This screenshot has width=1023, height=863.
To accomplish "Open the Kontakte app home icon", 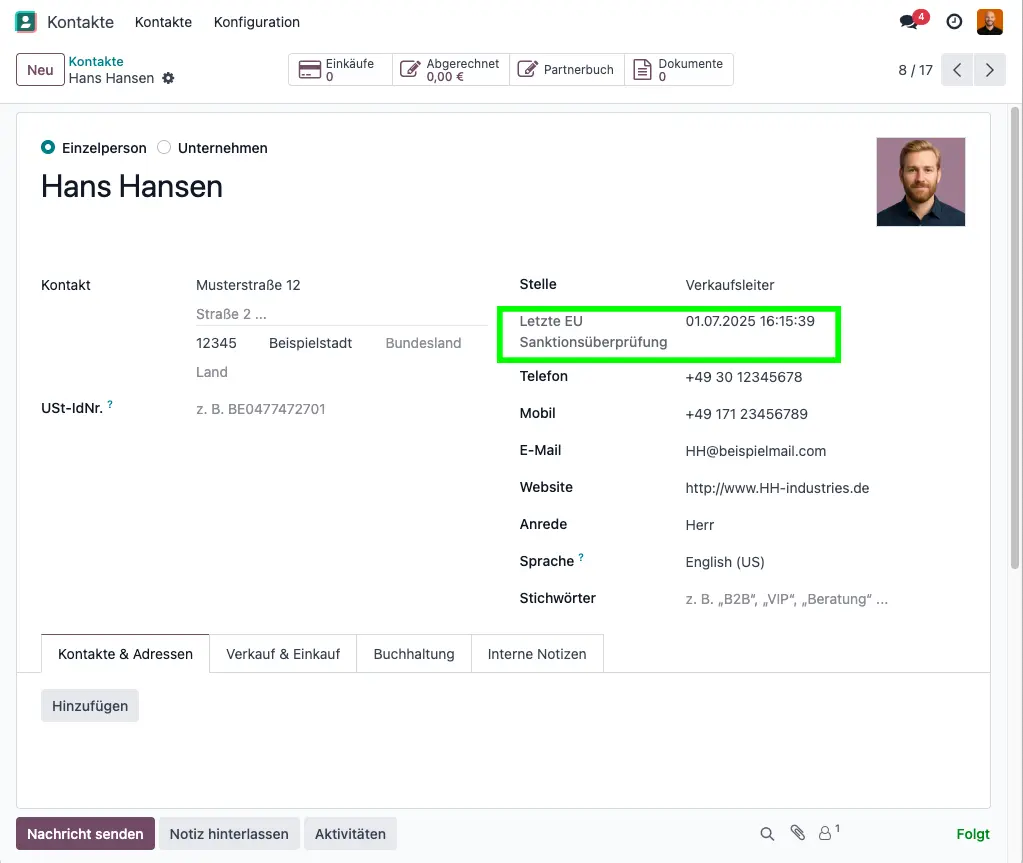I will (x=26, y=22).
